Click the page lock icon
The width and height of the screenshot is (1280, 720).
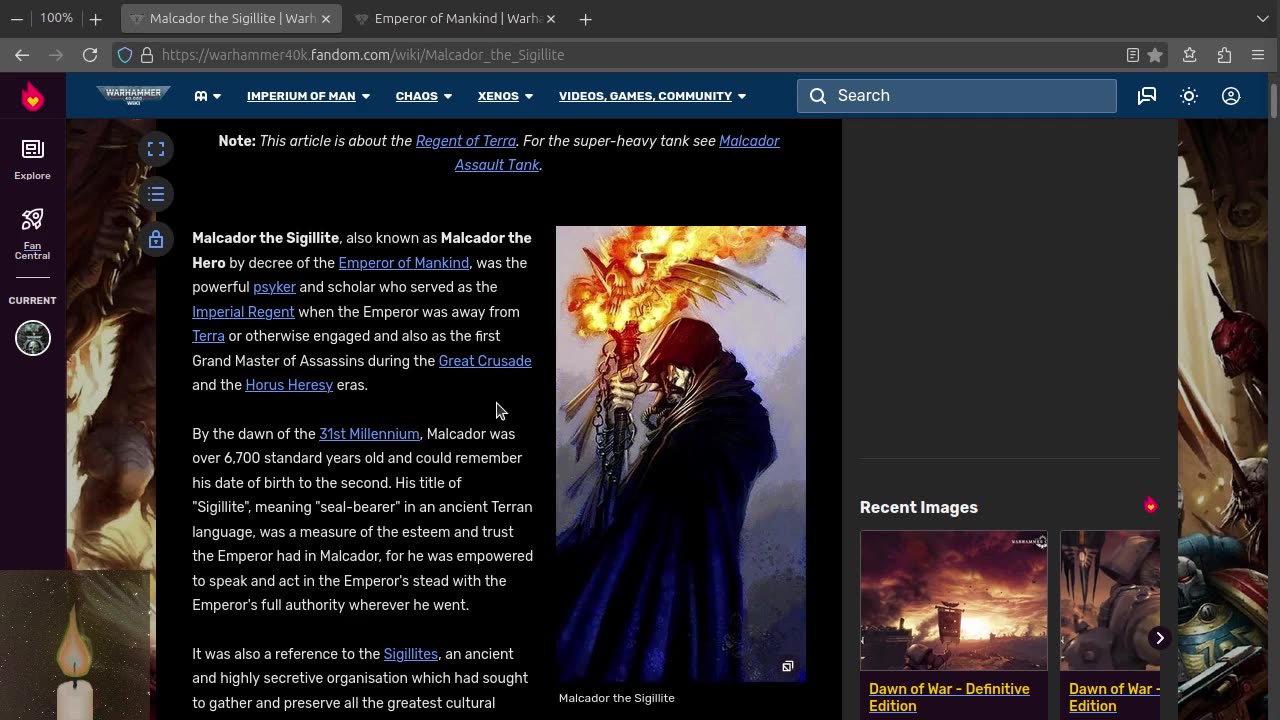[x=156, y=239]
